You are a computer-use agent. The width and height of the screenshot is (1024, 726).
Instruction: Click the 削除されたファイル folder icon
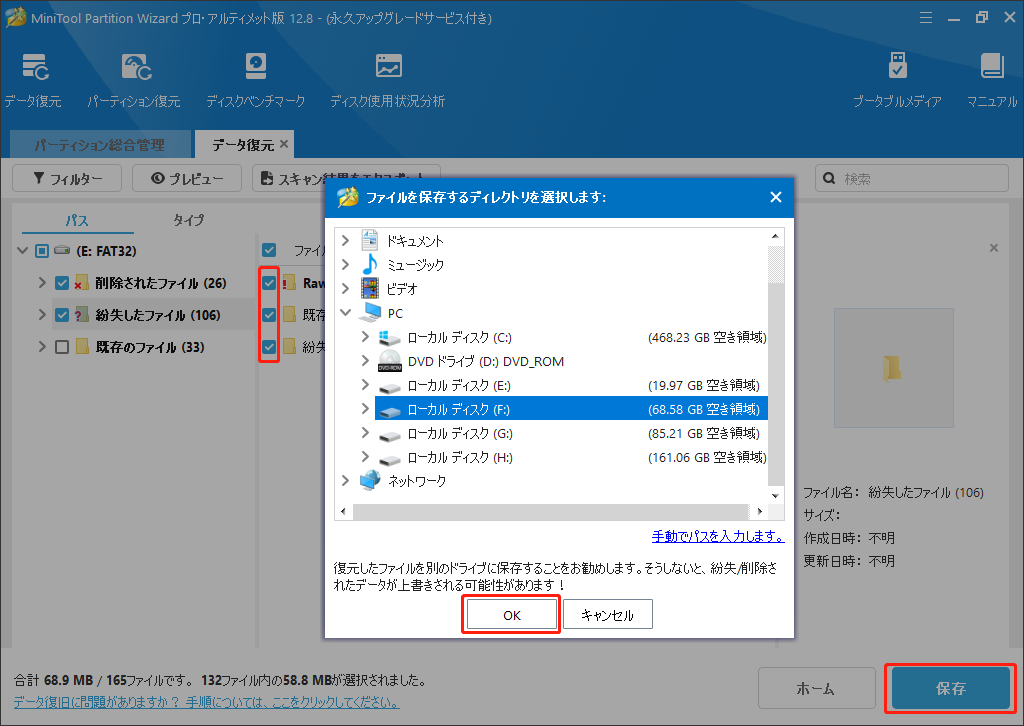coord(82,283)
